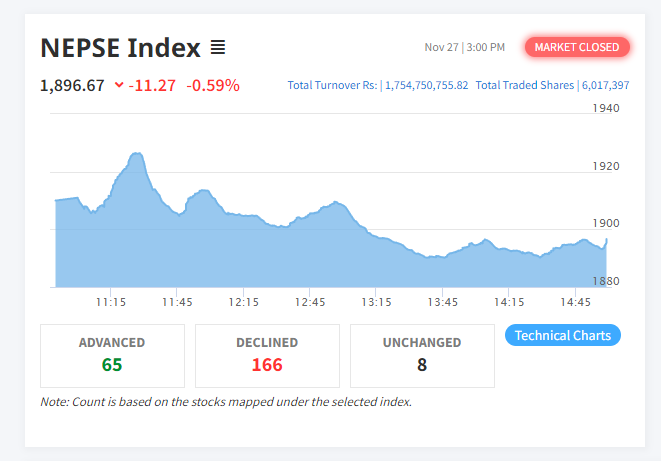Viewport: 661px width, 461px height.
Task: Click the point change -11.27
Action: click(152, 86)
